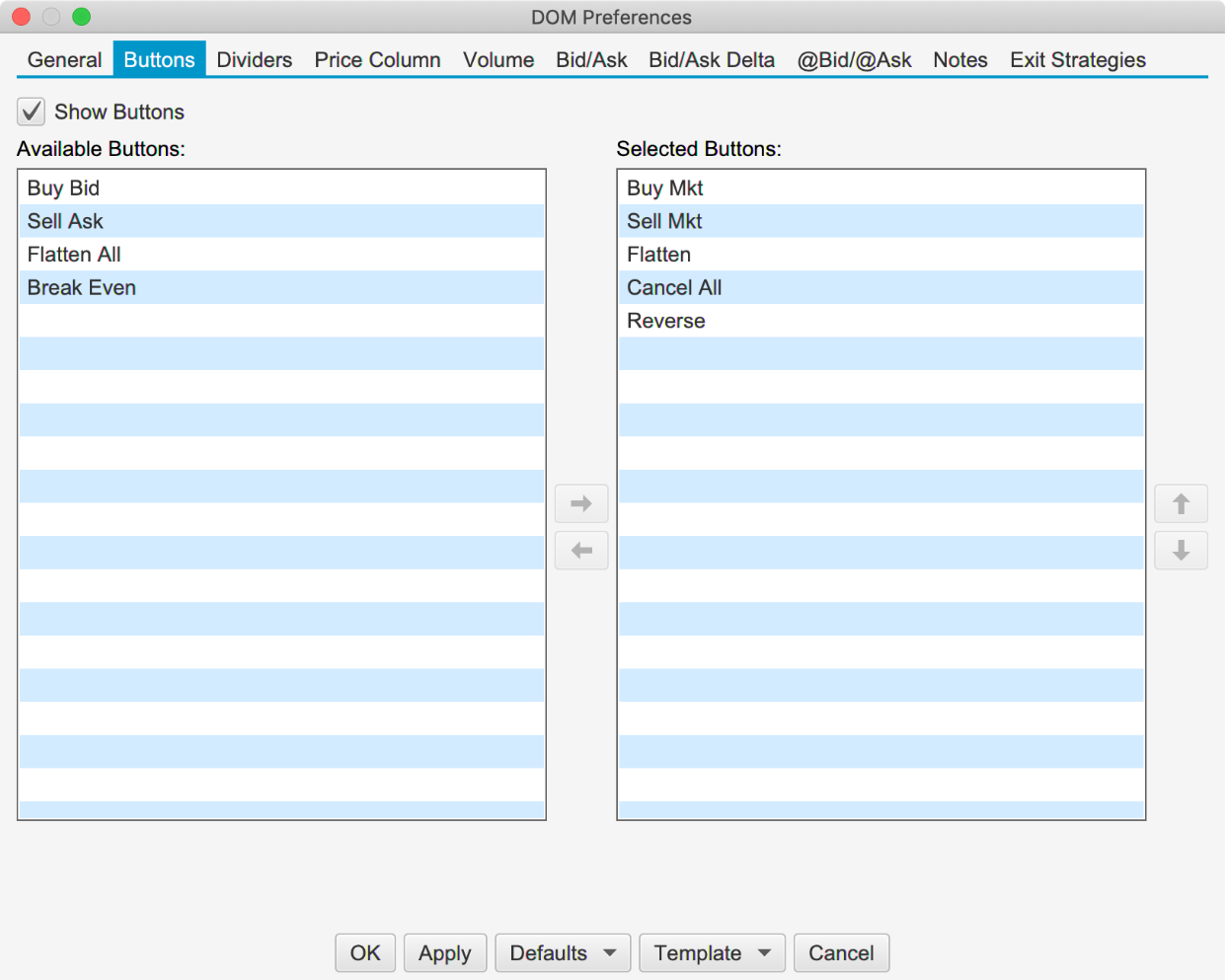Click the red window close button
The width and height of the screenshot is (1225, 980).
[22, 17]
